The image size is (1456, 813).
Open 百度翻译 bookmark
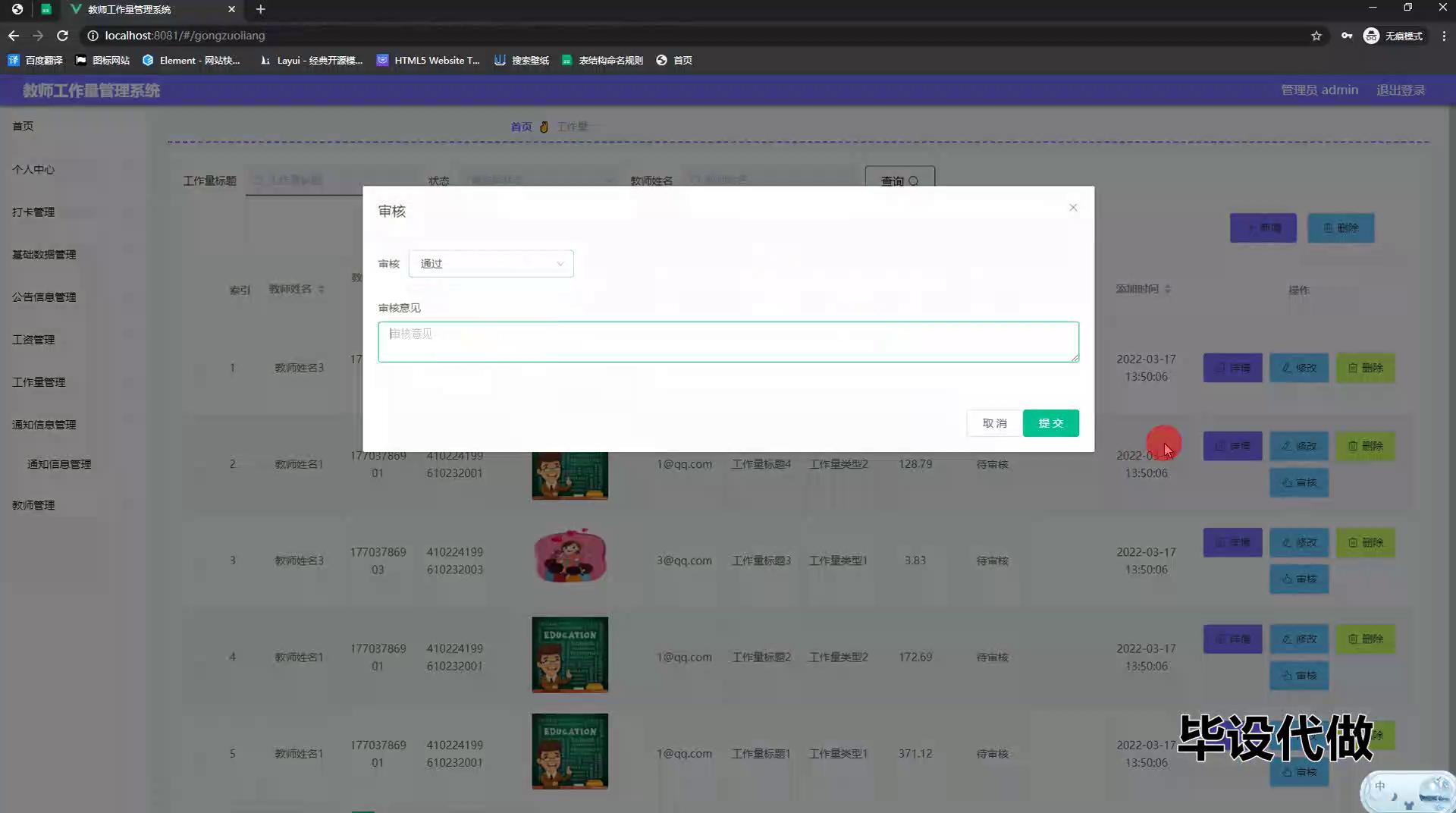pos(36,61)
